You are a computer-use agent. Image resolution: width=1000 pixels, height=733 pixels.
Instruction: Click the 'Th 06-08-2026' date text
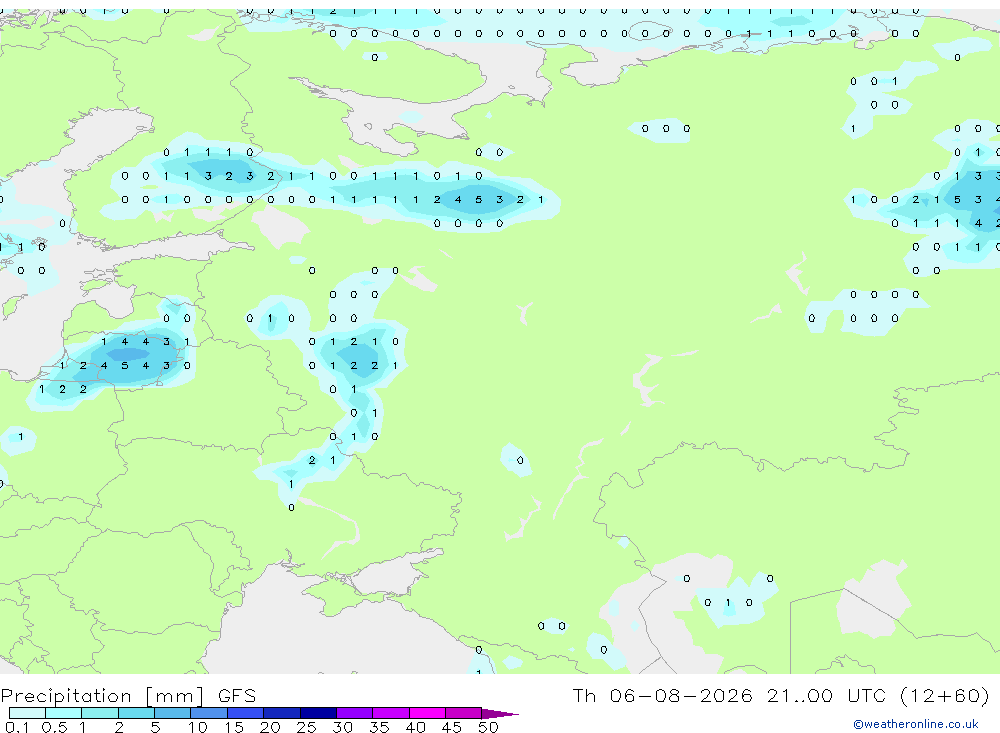pyautogui.click(x=663, y=695)
